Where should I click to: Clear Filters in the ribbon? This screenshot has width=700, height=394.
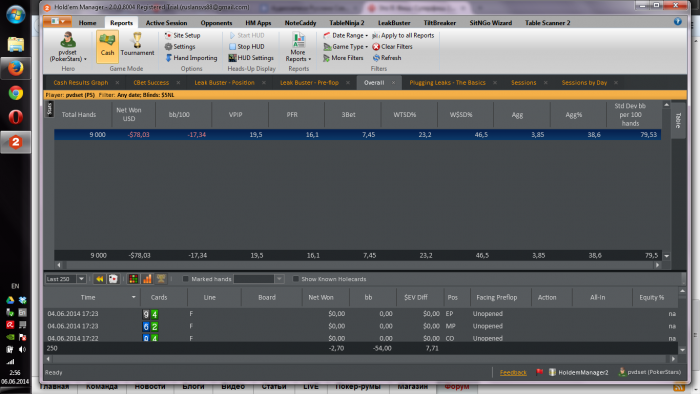pyautogui.click(x=392, y=46)
